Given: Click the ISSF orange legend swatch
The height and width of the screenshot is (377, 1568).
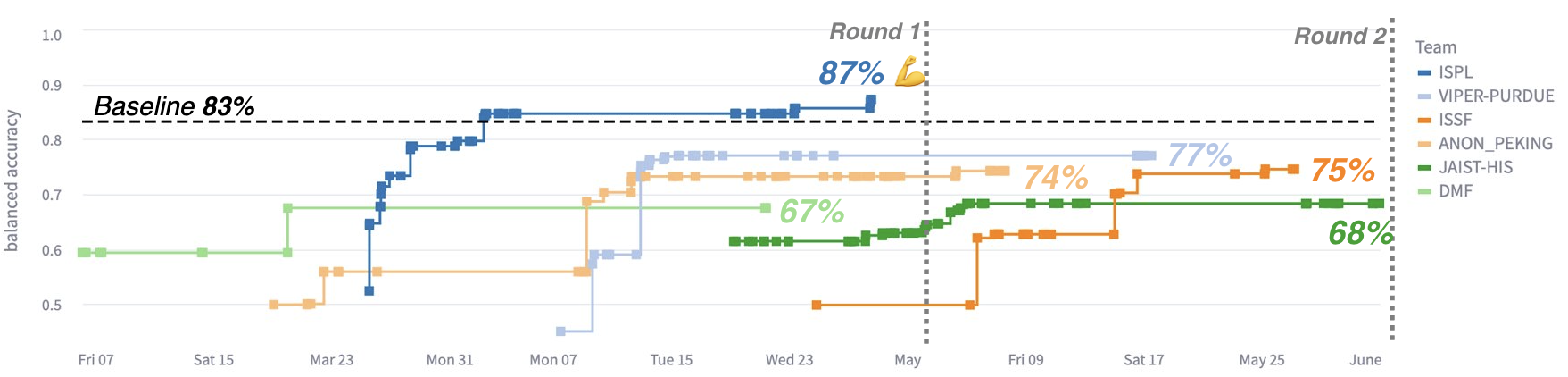Looking at the screenshot, I should pos(1423,120).
